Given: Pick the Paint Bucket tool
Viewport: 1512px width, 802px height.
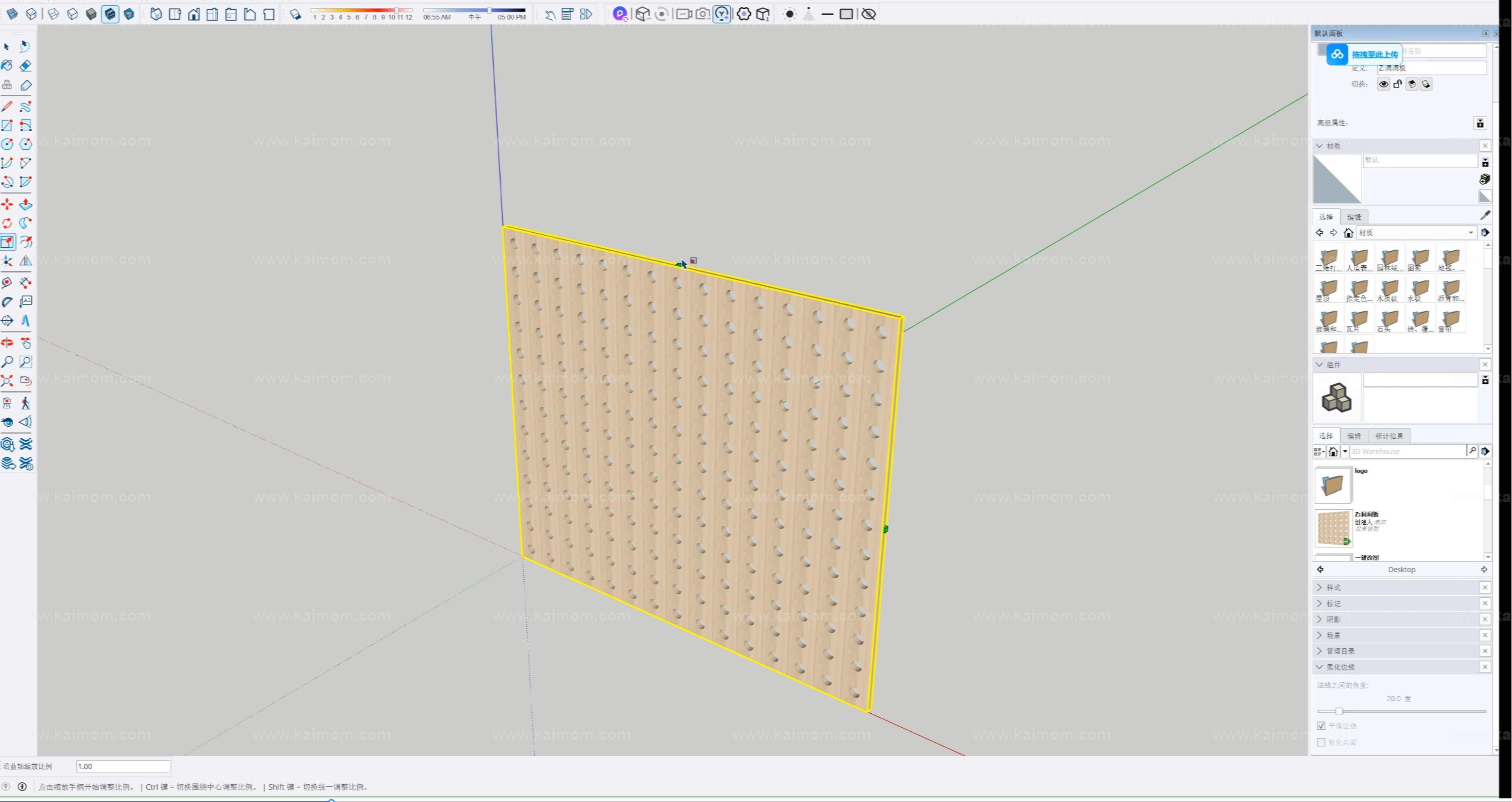Looking at the screenshot, I should pos(7,66).
